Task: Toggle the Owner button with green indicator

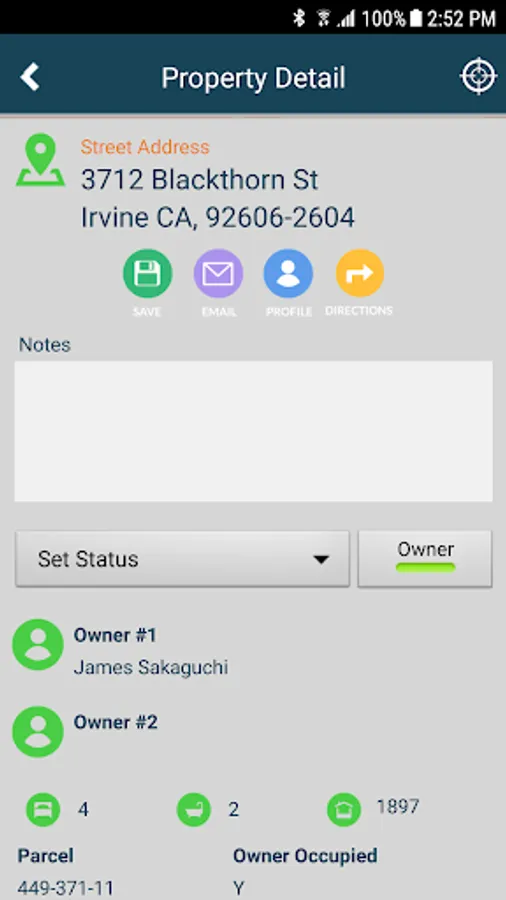Action: [x=425, y=558]
